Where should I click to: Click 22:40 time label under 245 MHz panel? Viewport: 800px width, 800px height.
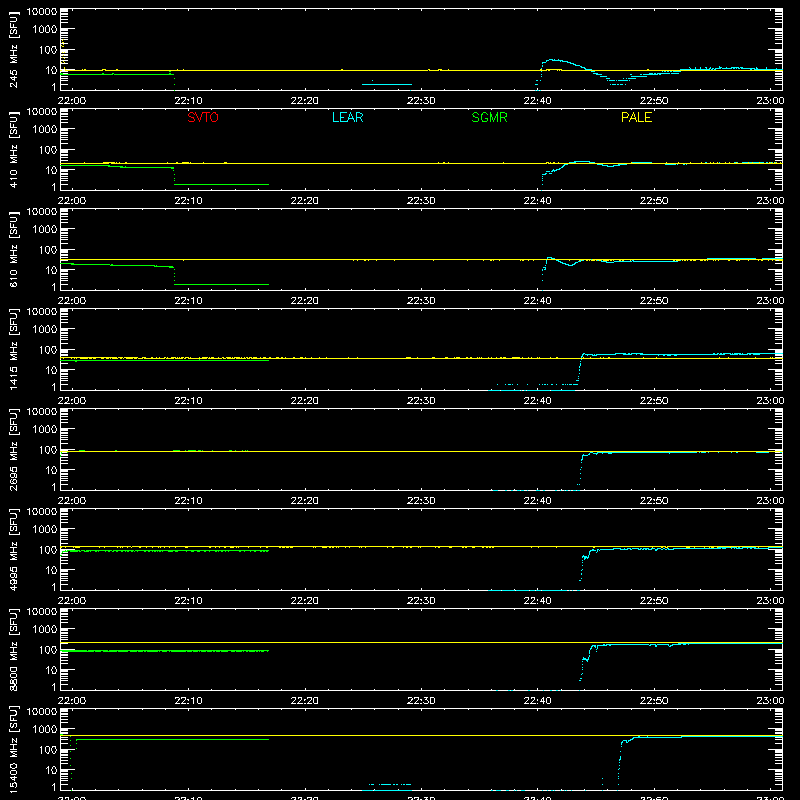click(x=537, y=101)
